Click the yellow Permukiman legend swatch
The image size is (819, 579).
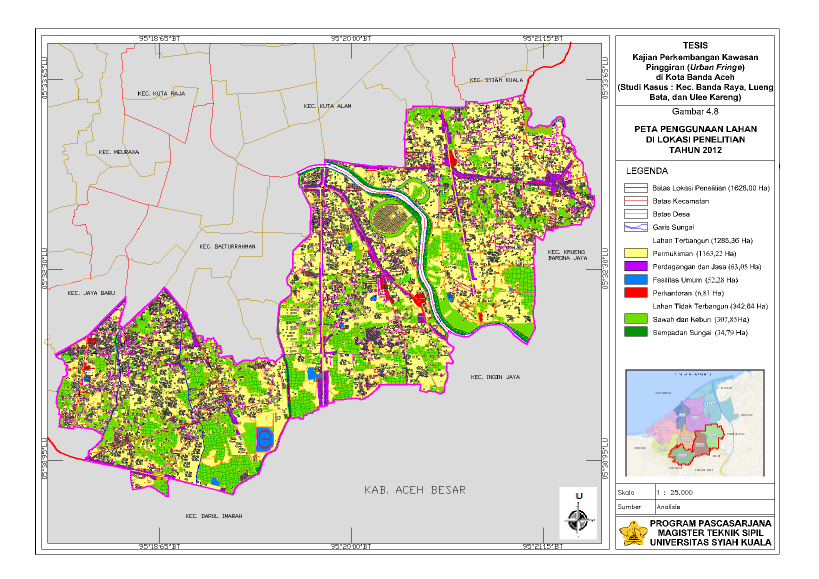pyautogui.click(x=636, y=253)
